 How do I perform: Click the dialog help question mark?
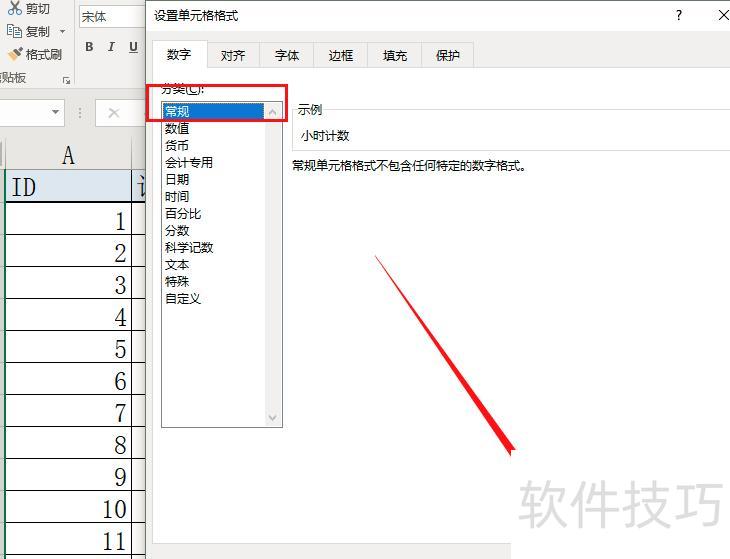[x=679, y=15]
